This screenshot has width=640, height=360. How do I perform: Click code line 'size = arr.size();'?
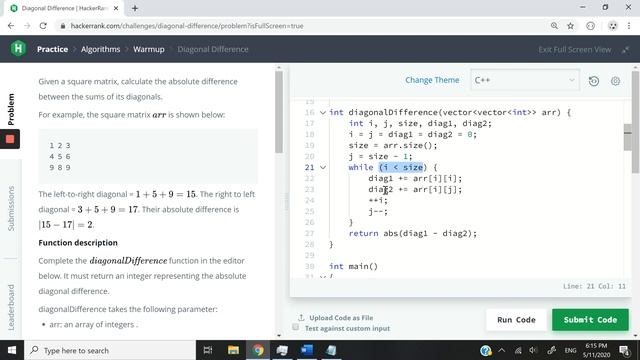(393, 145)
